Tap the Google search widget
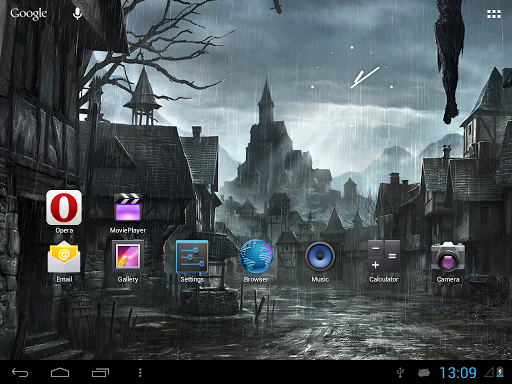The image size is (512, 384). (29, 14)
